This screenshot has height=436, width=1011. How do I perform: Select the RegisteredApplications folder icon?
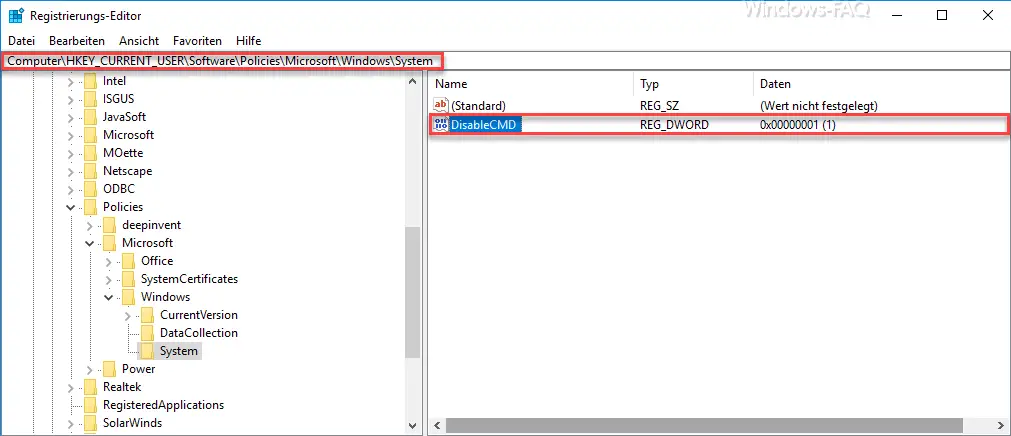coord(90,406)
